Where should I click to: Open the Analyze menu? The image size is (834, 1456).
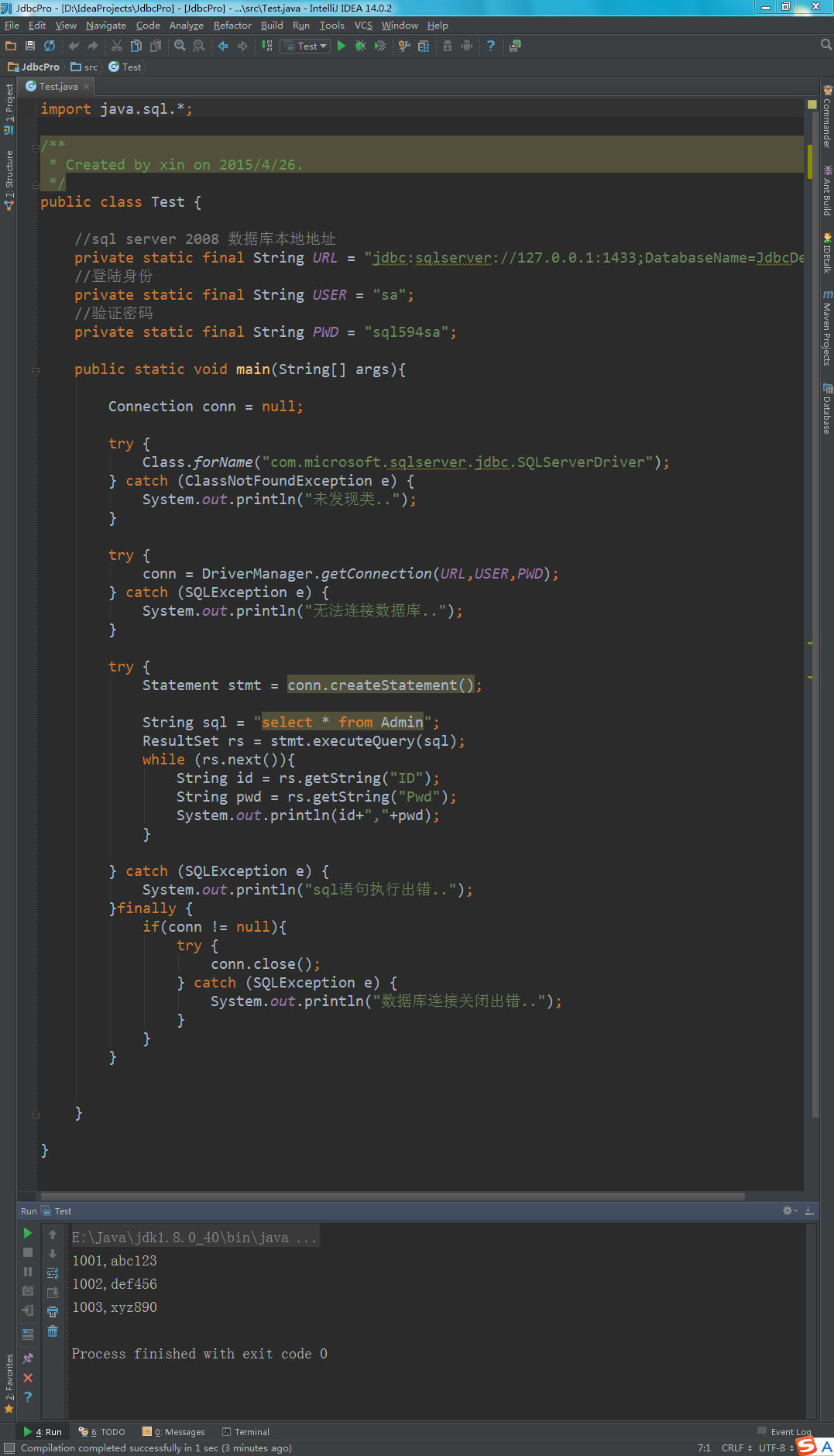187,26
